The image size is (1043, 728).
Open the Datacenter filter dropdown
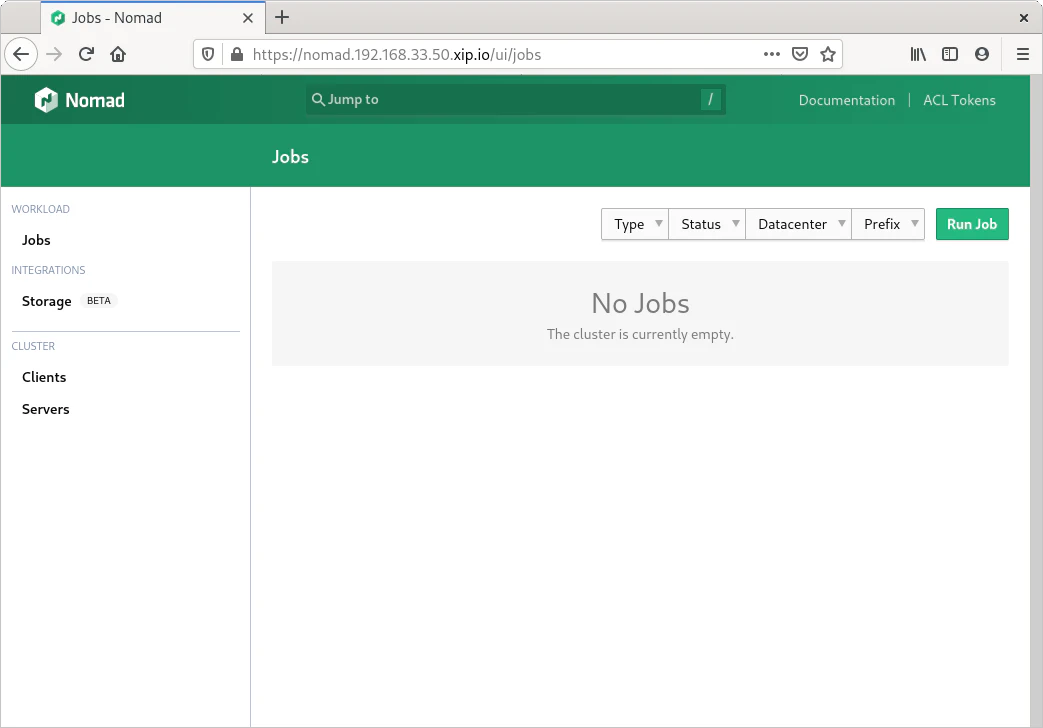point(798,224)
